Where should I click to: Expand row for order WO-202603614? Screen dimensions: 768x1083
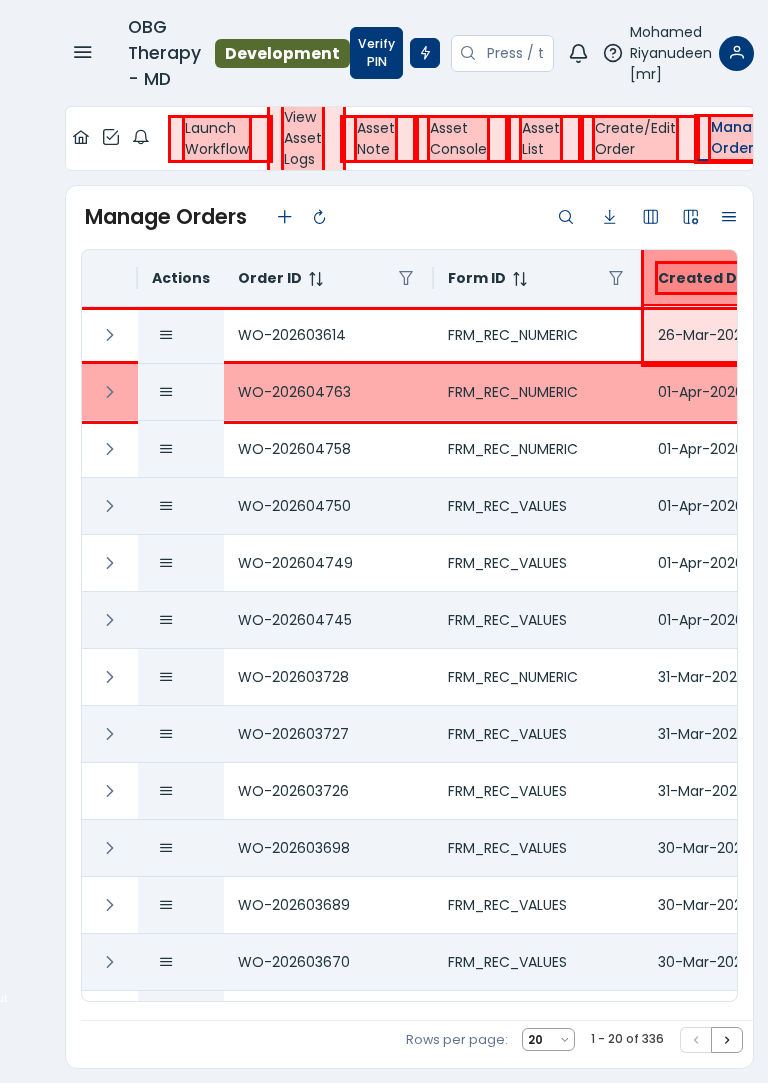click(110, 335)
